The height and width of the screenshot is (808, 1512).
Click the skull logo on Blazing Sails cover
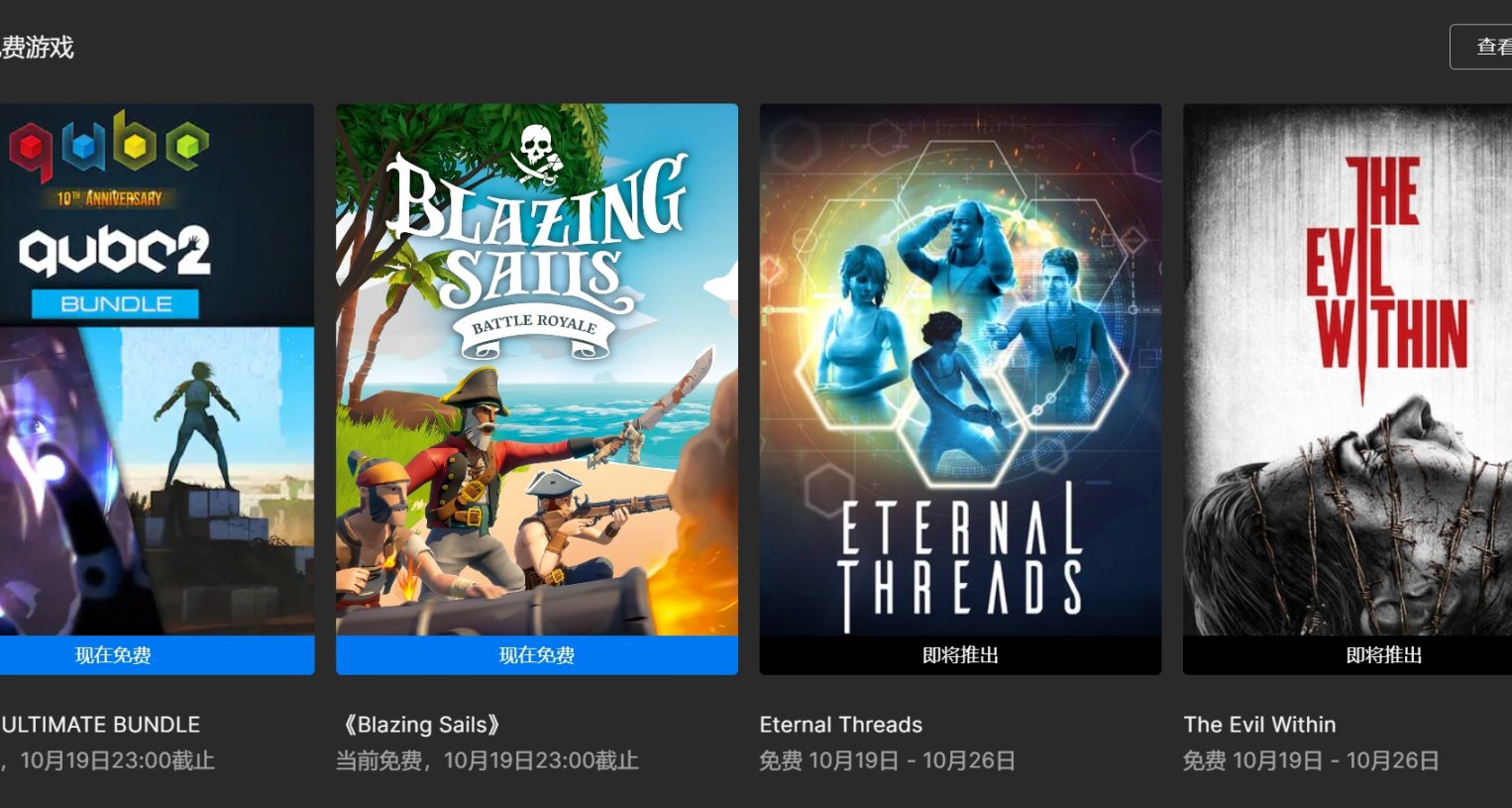(538, 154)
